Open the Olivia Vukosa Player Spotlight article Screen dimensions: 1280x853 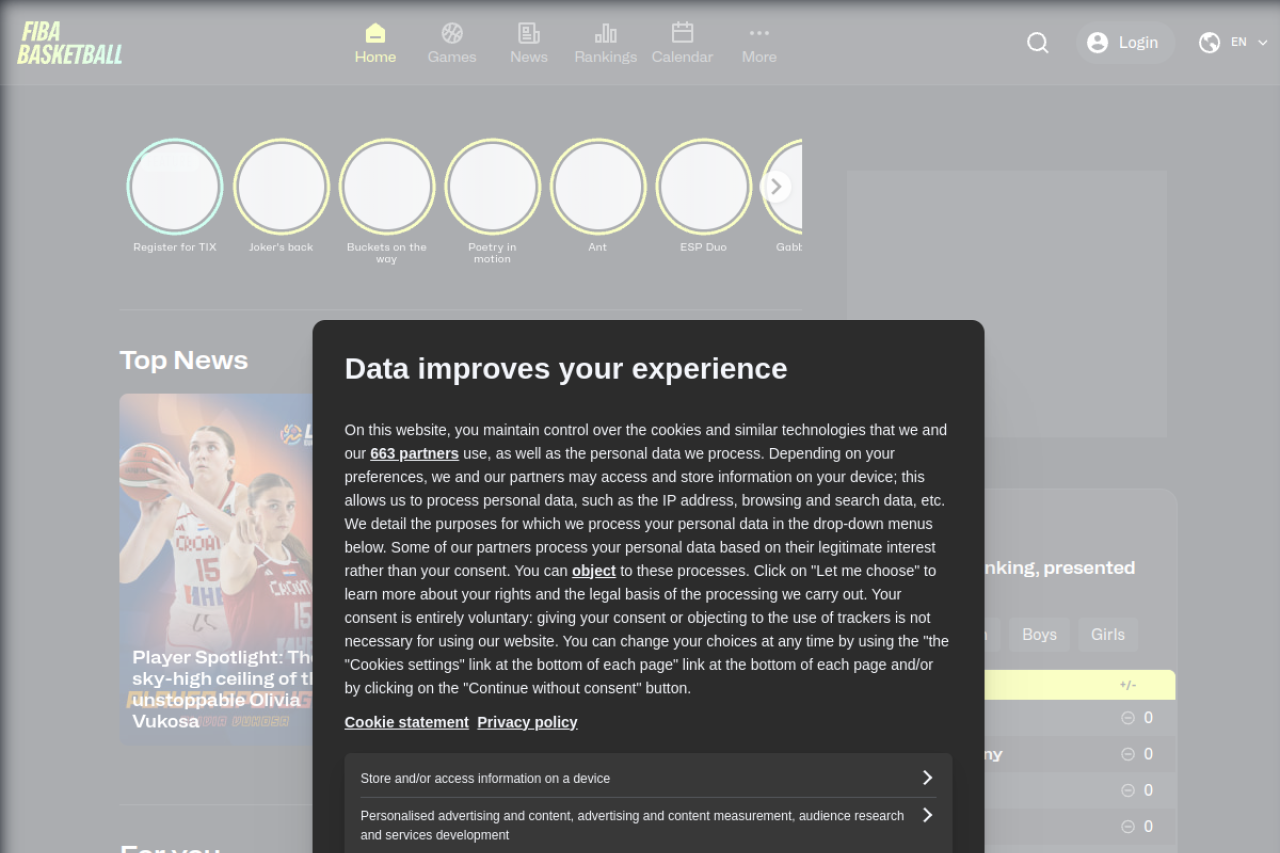[x=216, y=569]
